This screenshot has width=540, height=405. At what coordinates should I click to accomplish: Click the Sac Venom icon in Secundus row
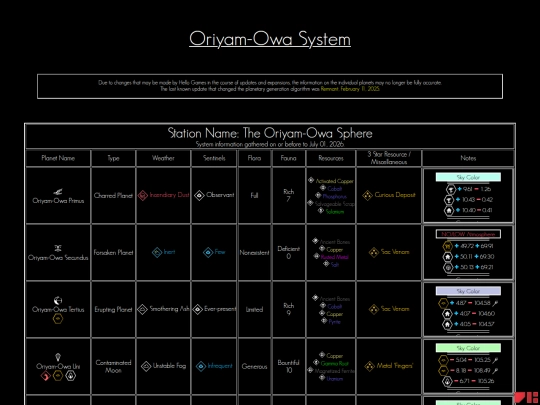(374, 252)
